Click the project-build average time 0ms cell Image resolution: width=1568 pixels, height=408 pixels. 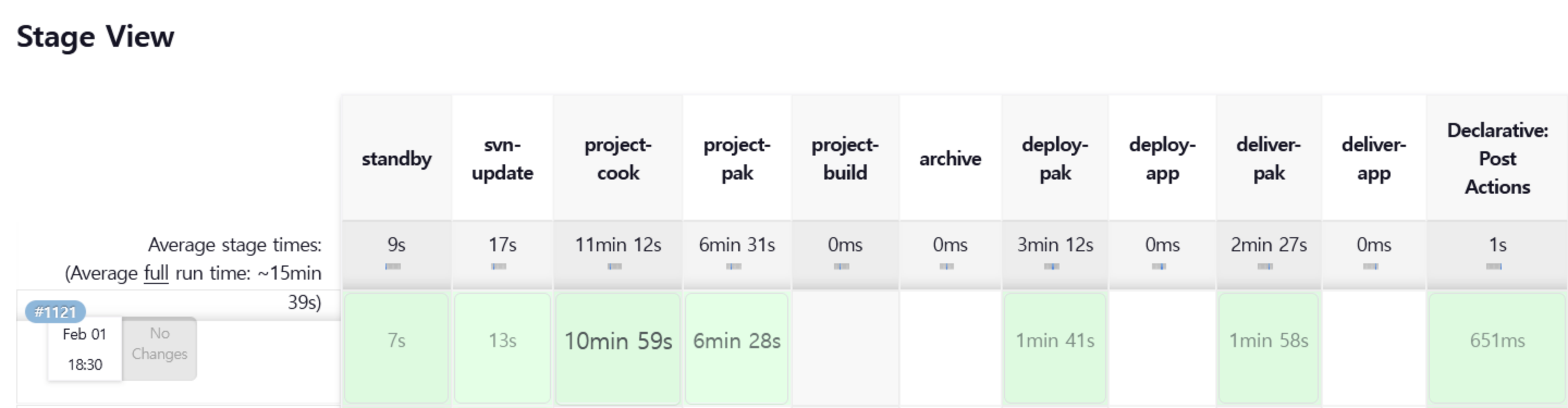pyautogui.click(x=845, y=245)
